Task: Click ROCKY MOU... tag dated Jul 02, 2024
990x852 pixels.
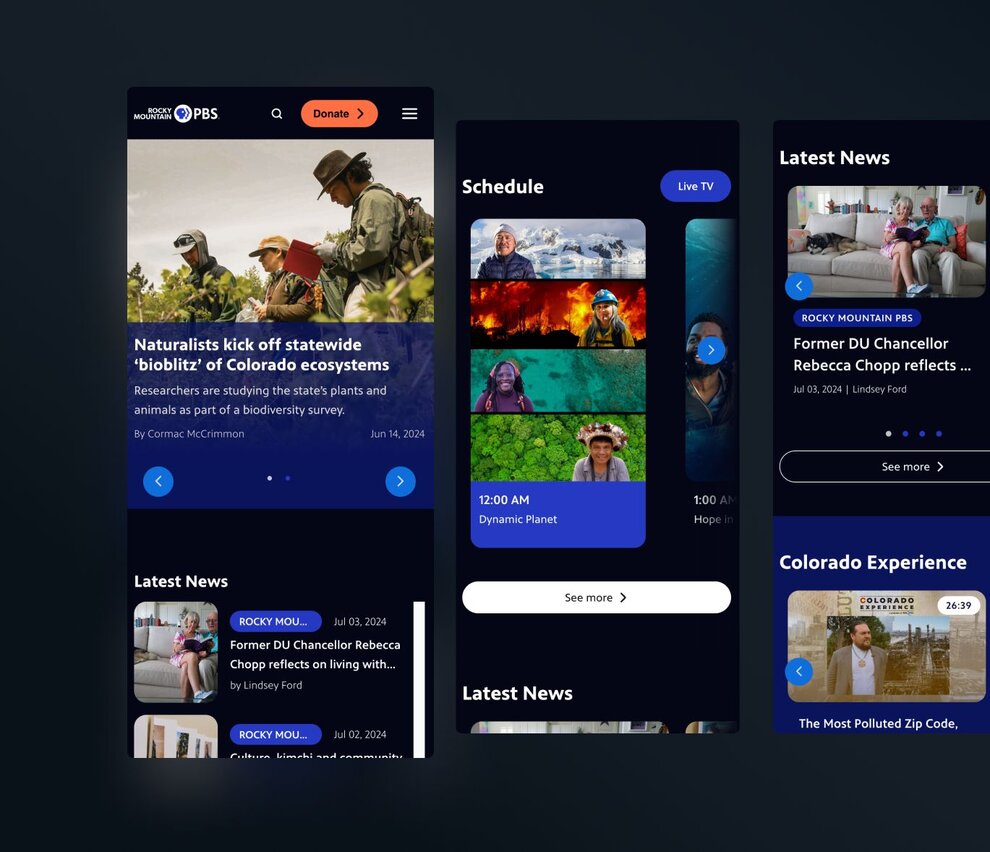Action: [275, 735]
